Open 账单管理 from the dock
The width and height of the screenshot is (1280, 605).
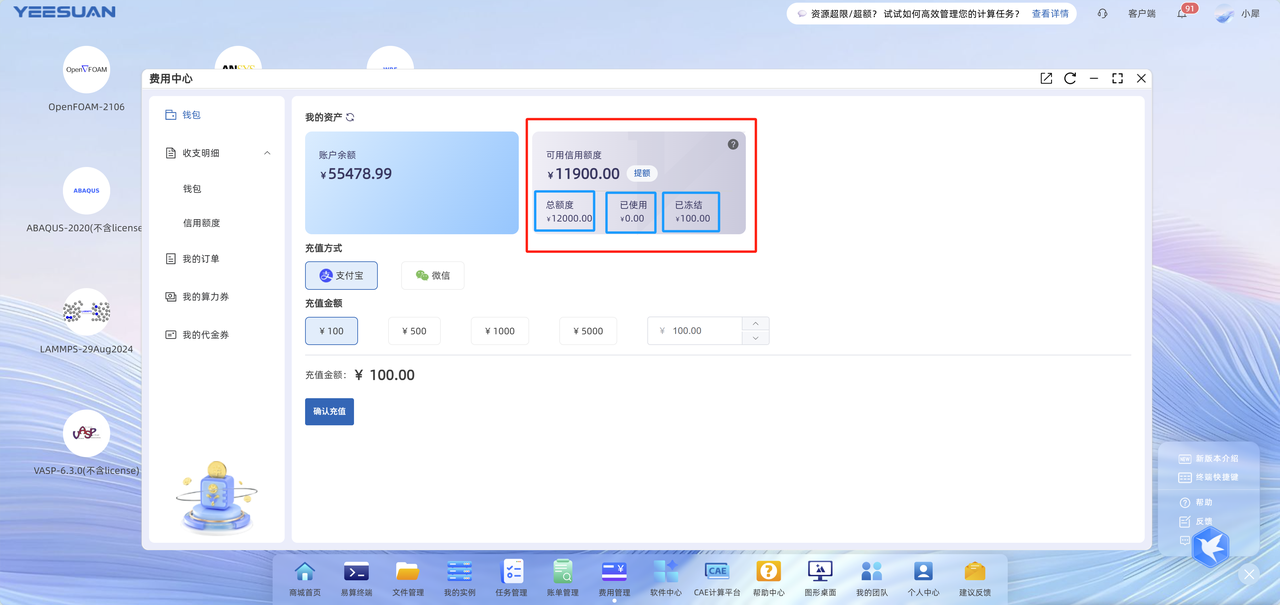563,578
